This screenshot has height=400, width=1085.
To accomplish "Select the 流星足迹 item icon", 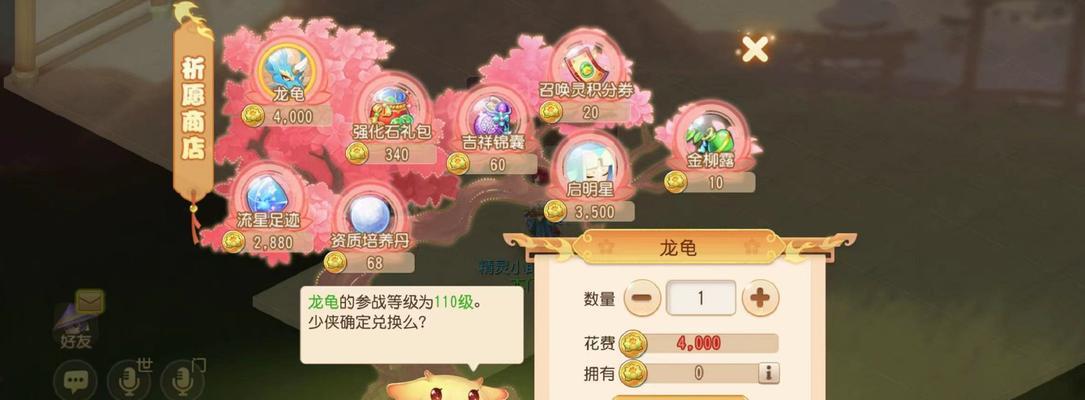I will coord(267,194).
